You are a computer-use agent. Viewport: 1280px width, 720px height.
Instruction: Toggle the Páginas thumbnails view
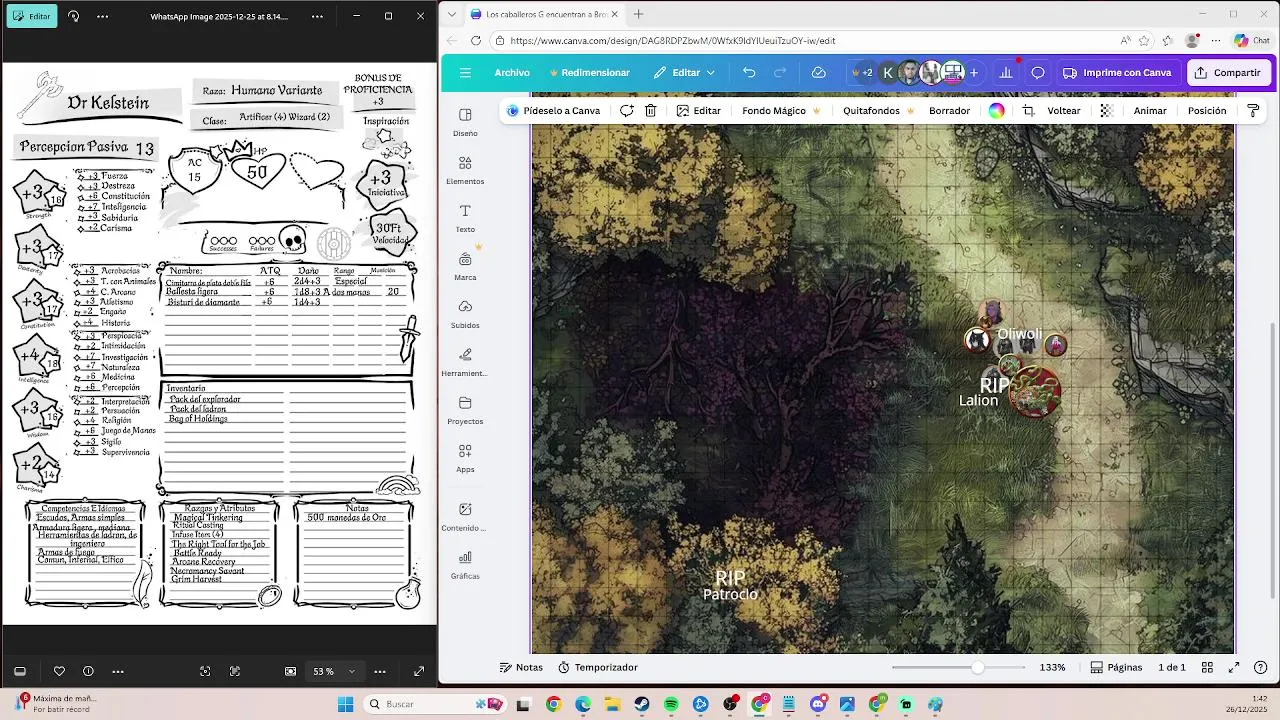click(1116, 667)
